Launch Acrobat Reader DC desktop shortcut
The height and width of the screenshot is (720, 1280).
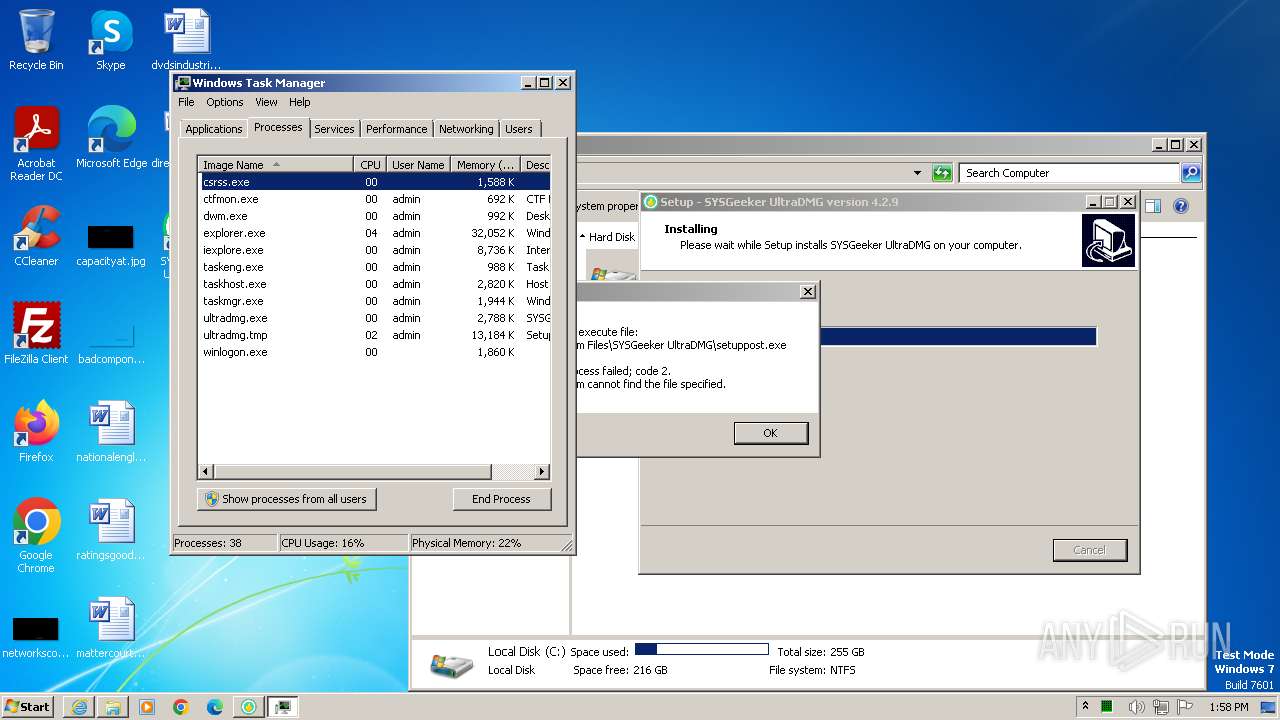click(x=36, y=145)
